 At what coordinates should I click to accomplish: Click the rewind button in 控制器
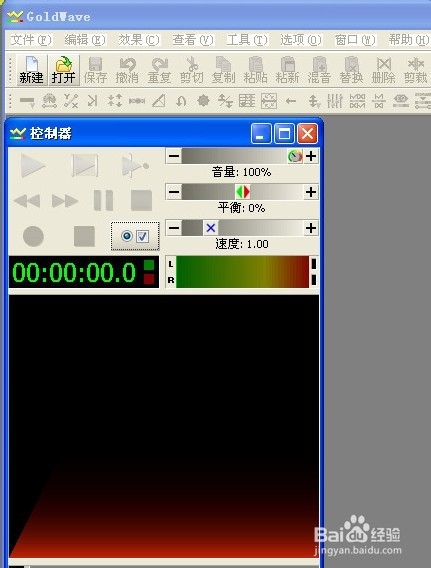(27, 201)
